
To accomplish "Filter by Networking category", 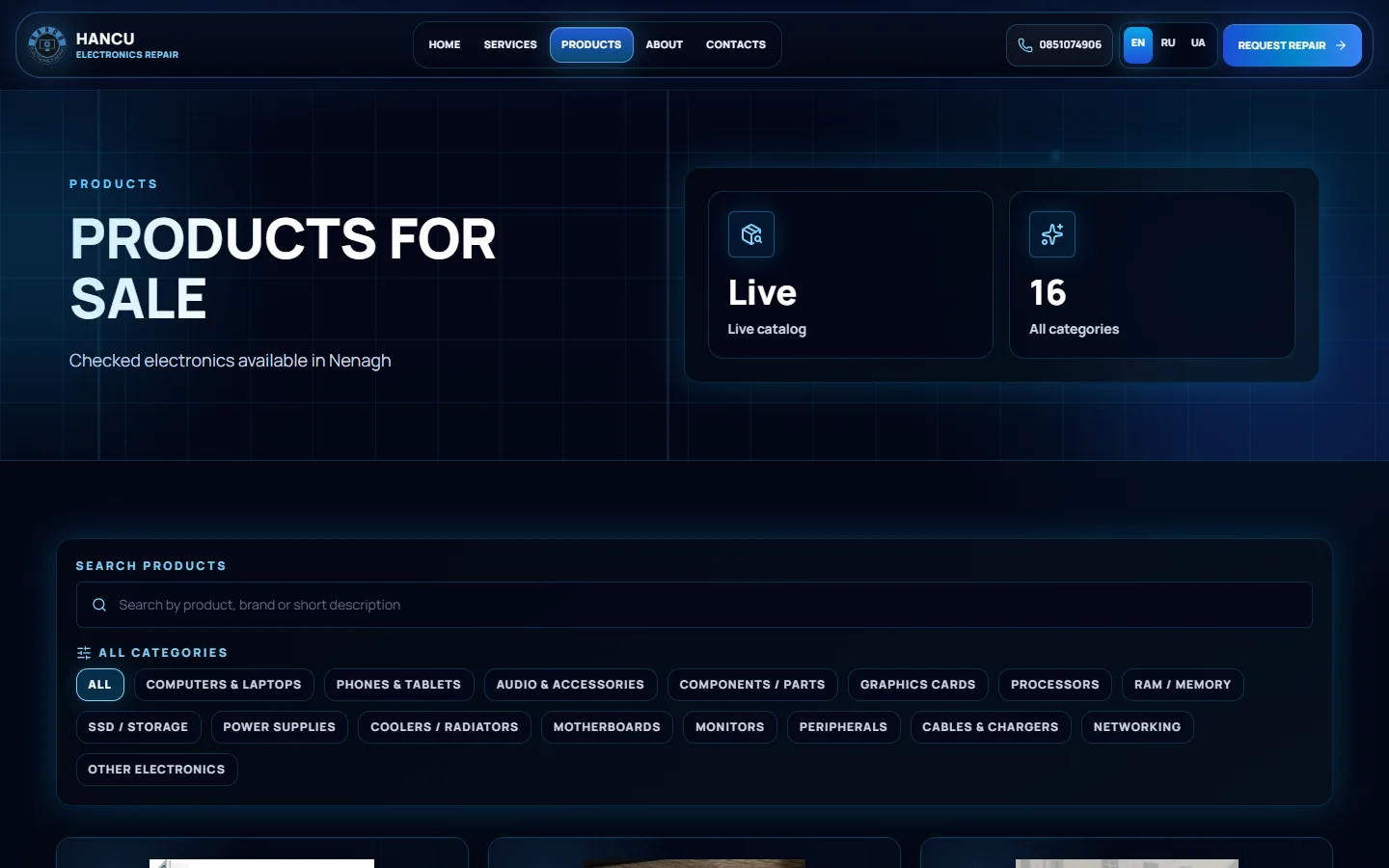I will pyautogui.click(x=1137, y=727).
